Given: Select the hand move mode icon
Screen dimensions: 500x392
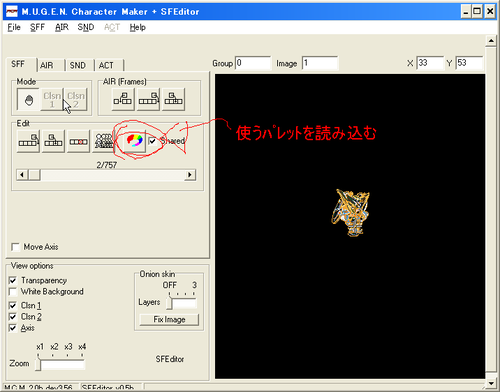Looking at the screenshot, I should pos(28,99).
